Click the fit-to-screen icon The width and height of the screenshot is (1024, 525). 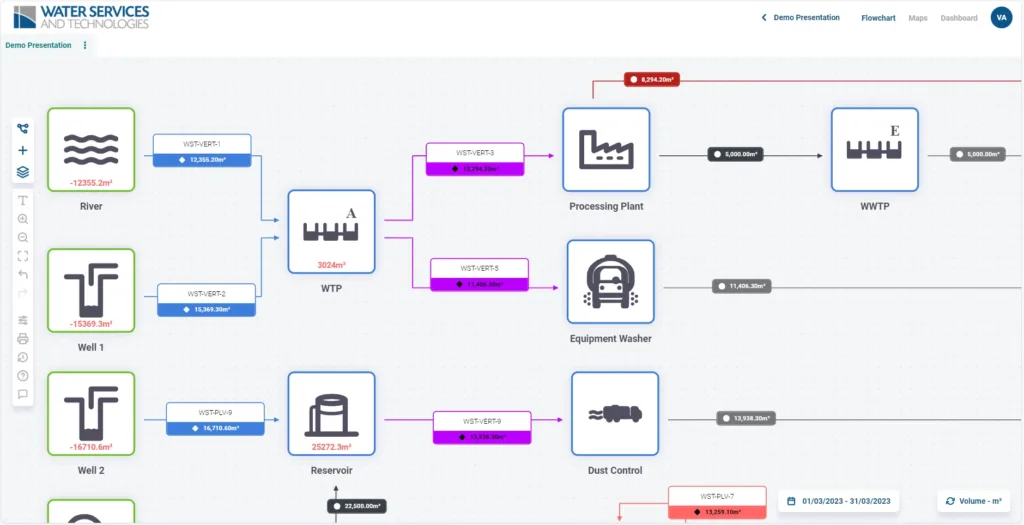coord(23,256)
